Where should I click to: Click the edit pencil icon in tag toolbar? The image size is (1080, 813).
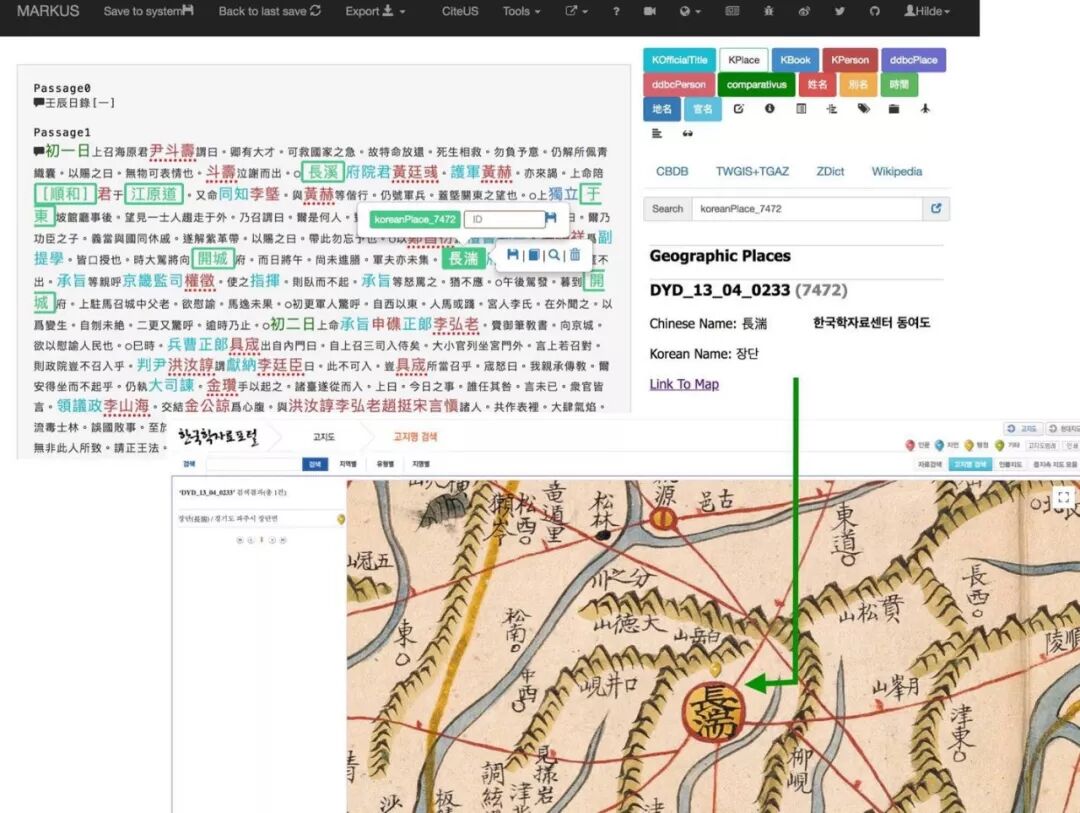(x=739, y=109)
